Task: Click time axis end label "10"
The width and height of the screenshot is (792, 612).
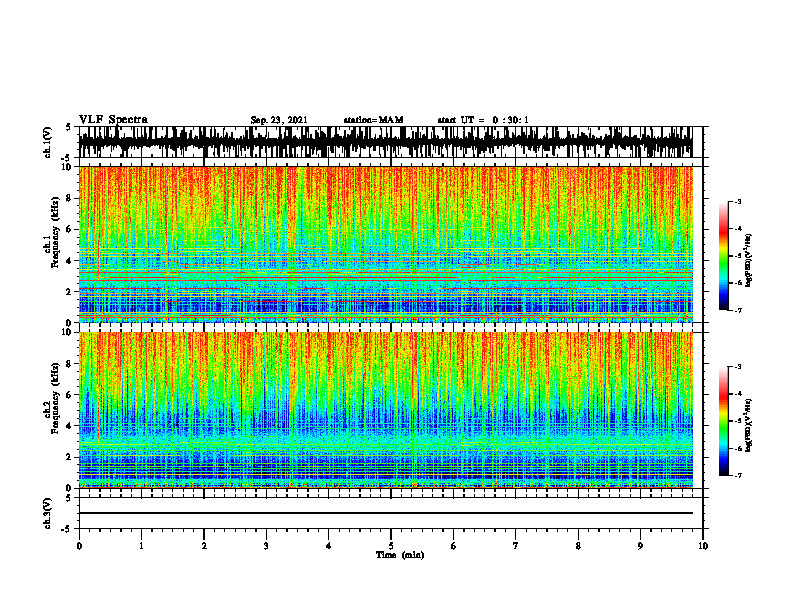Action: (x=703, y=546)
